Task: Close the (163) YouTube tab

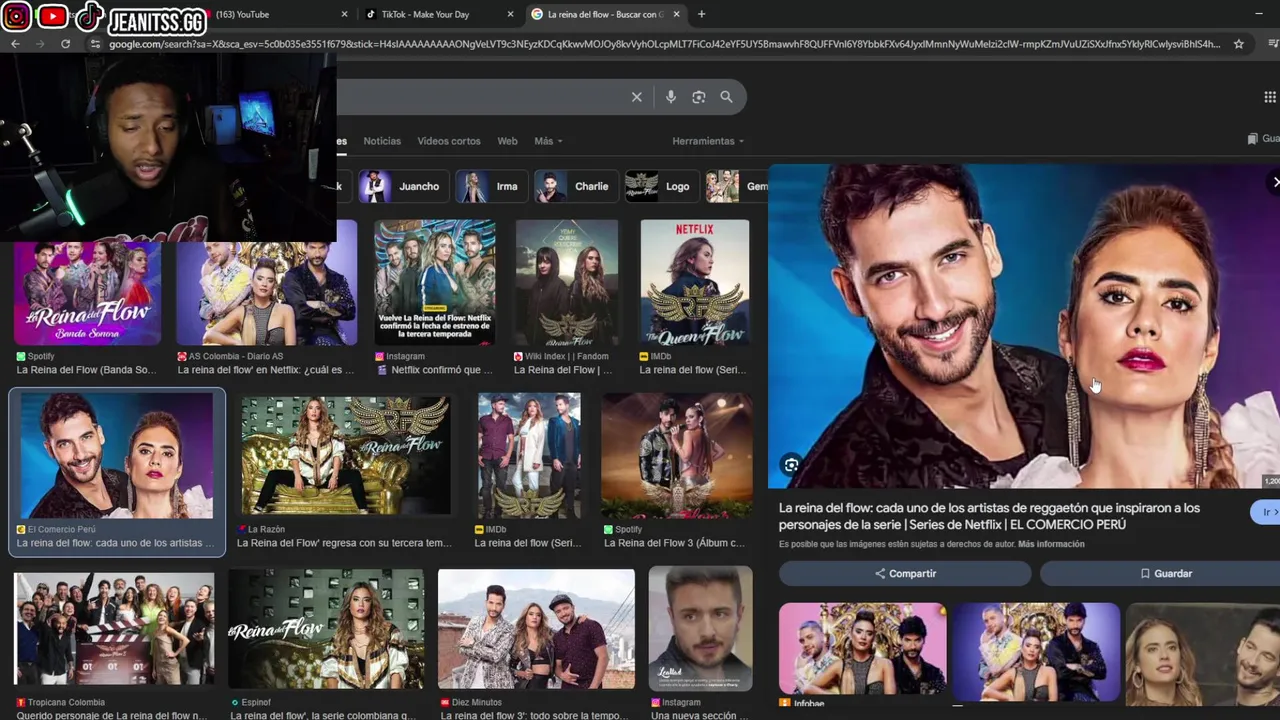Action: point(345,14)
